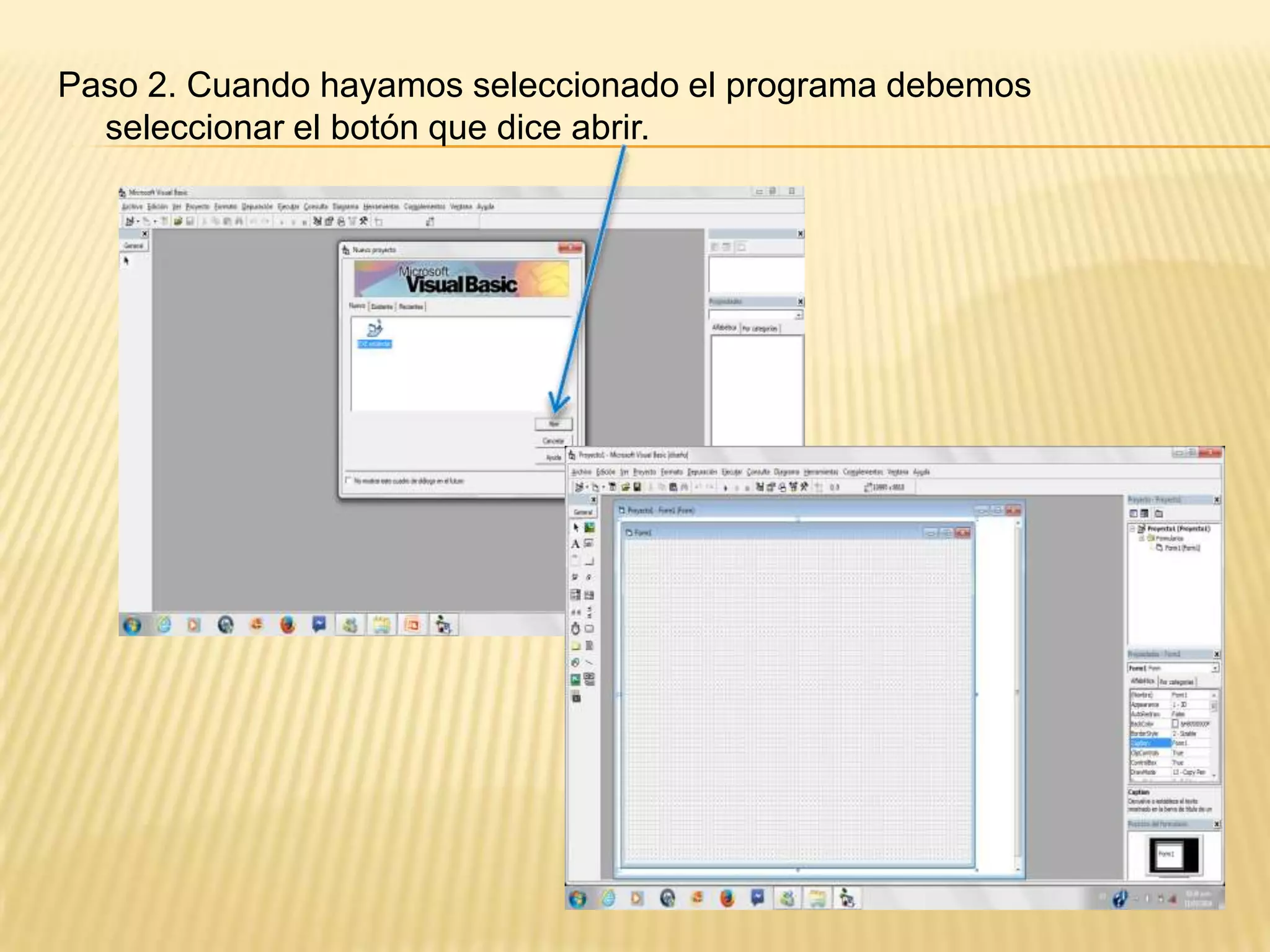Open Formato menu in front window
The height and width of the screenshot is (952, 1270).
click(672, 472)
